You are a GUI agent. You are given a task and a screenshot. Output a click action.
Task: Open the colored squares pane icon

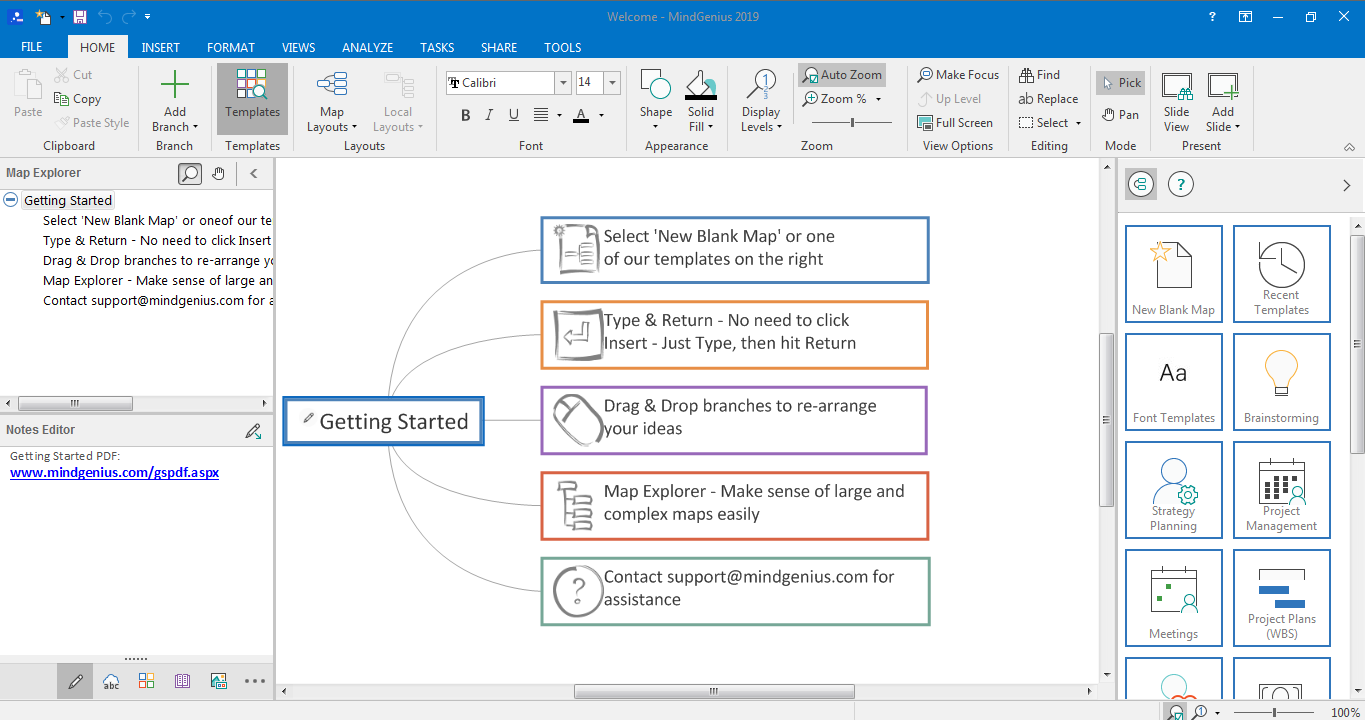[147, 682]
